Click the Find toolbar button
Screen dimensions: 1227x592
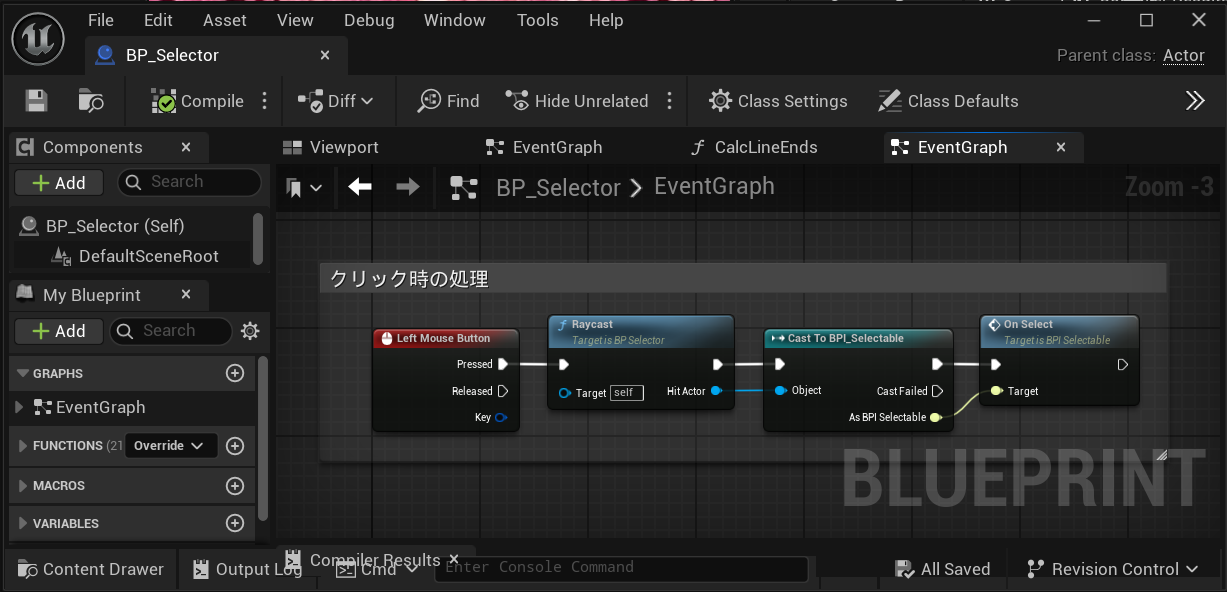(x=448, y=101)
